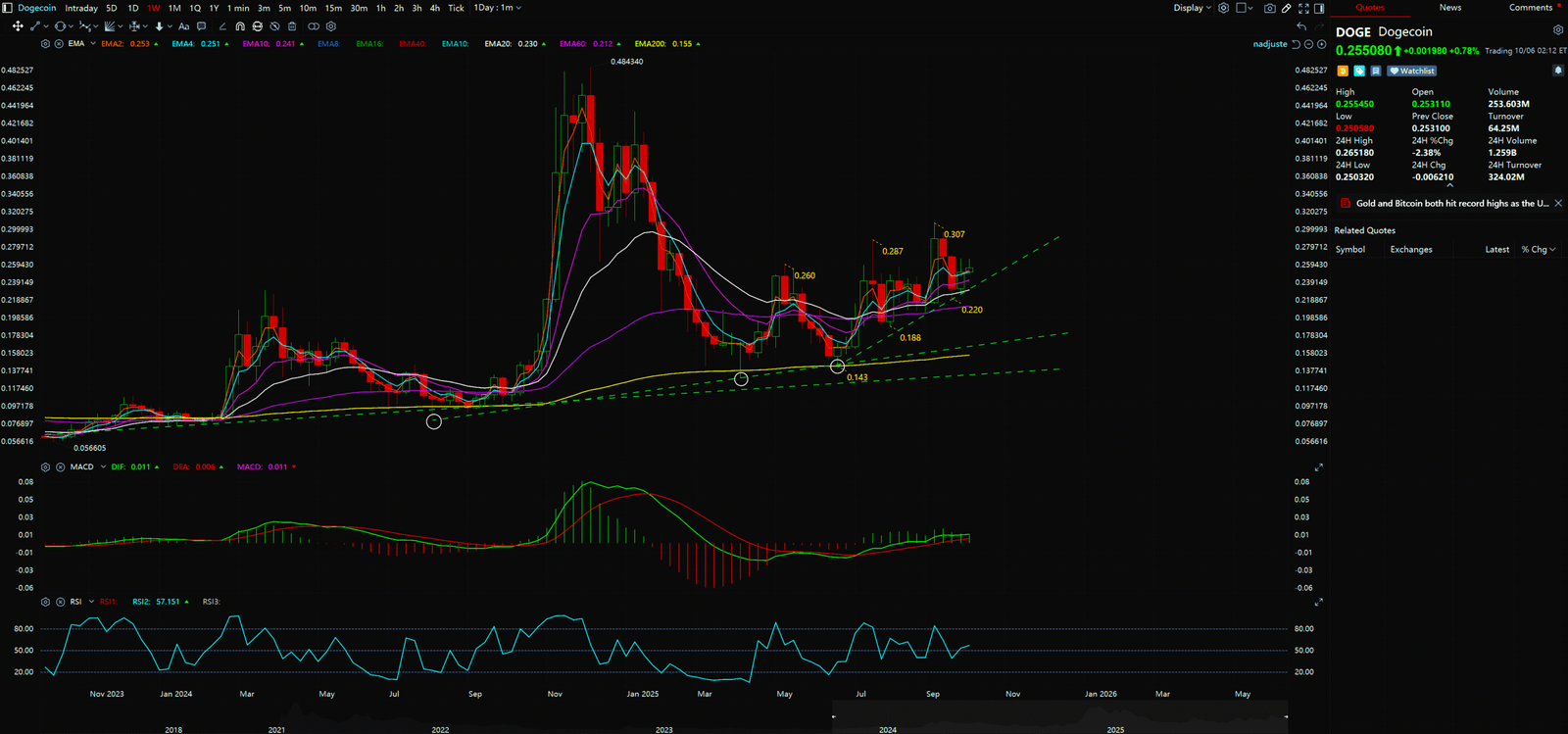Select the 1M timeframe
1568x734 pixels.
pos(174,8)
